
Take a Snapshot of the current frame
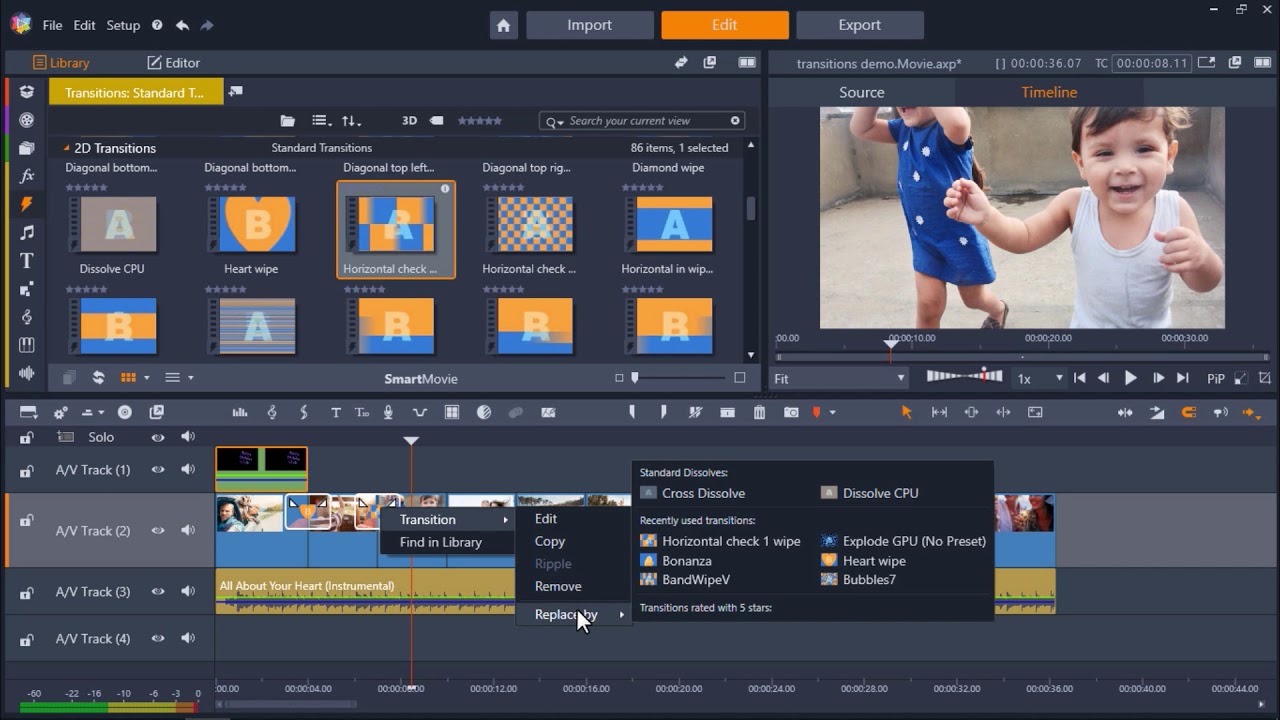792,412
